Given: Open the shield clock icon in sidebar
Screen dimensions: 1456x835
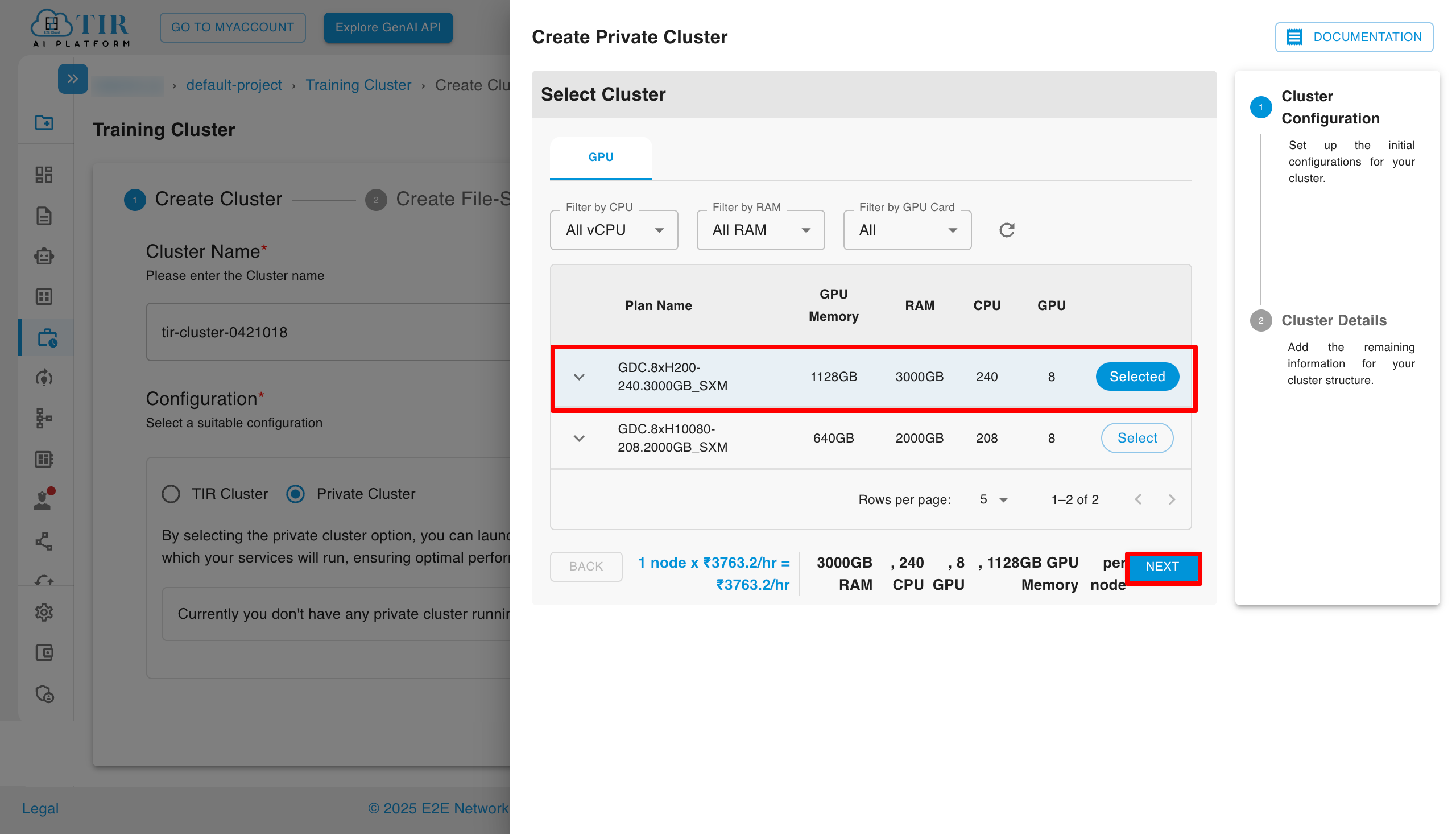Looking at the screenshot, I should pyautogui.click(x=44, y=695).
